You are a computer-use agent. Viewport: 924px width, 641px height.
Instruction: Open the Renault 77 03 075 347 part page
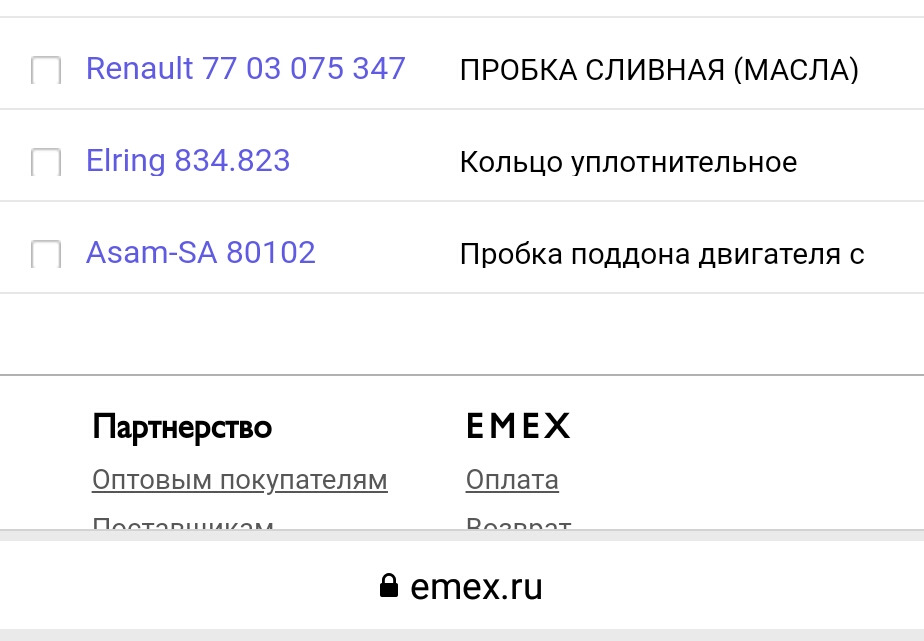coord(245,68)
